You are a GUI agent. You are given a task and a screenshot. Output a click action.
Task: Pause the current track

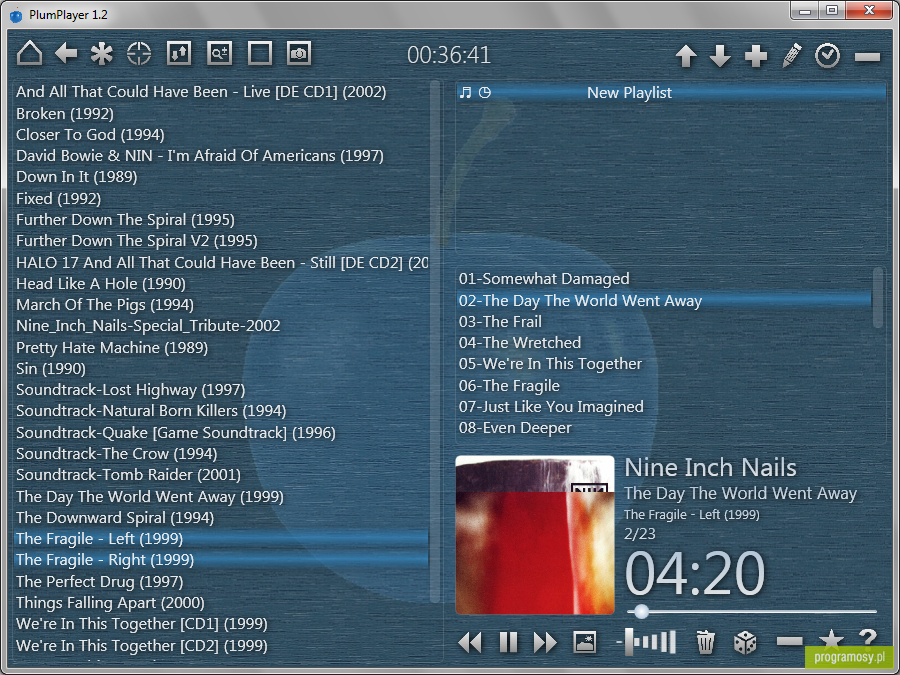(x=509, y=642)
